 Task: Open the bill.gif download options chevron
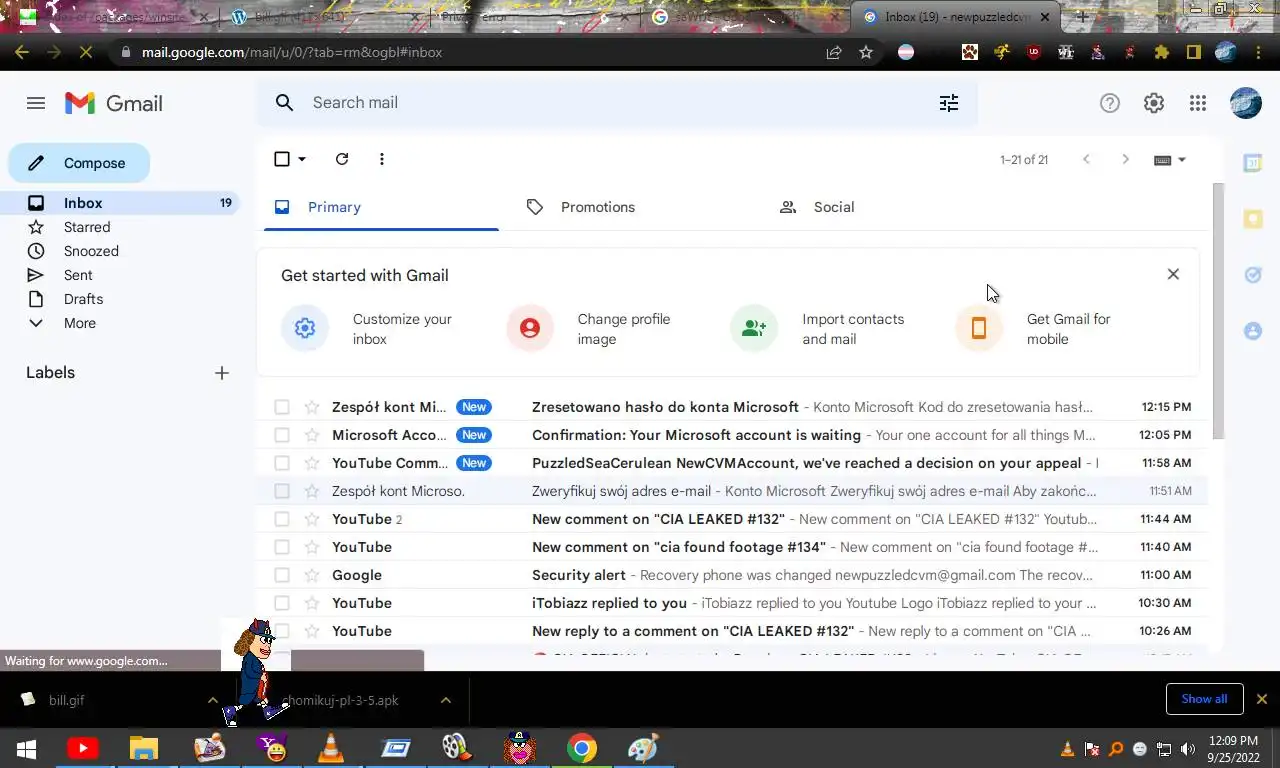(x=213, y=700)
